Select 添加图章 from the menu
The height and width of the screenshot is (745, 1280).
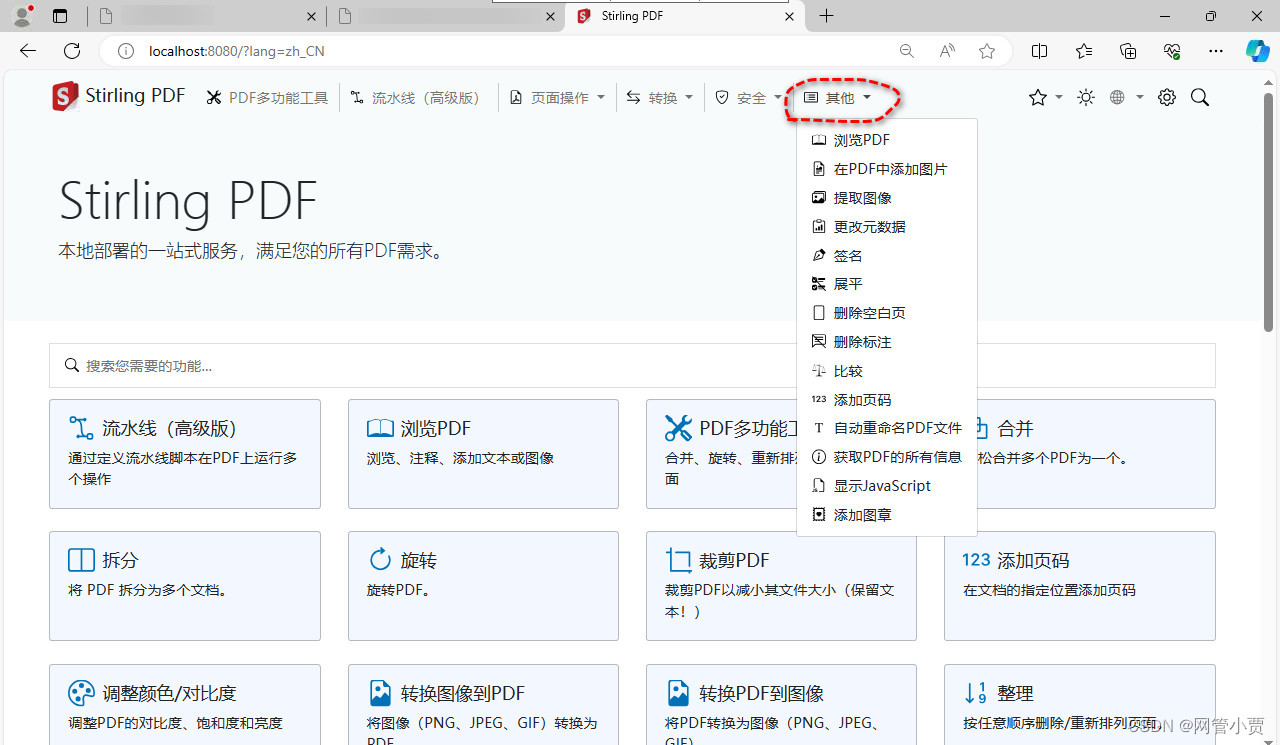pos(887,515)
